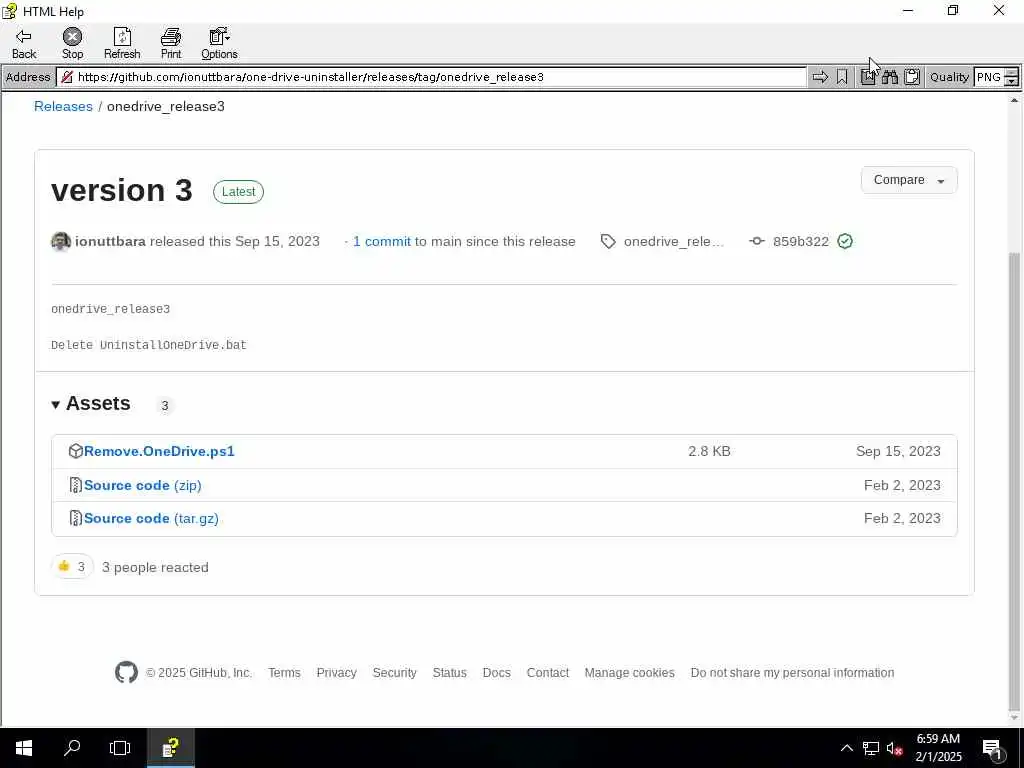This screenshot has height=768, width=1024.
Task: Click Manage cookies in footer
Action: click(630, 673)
